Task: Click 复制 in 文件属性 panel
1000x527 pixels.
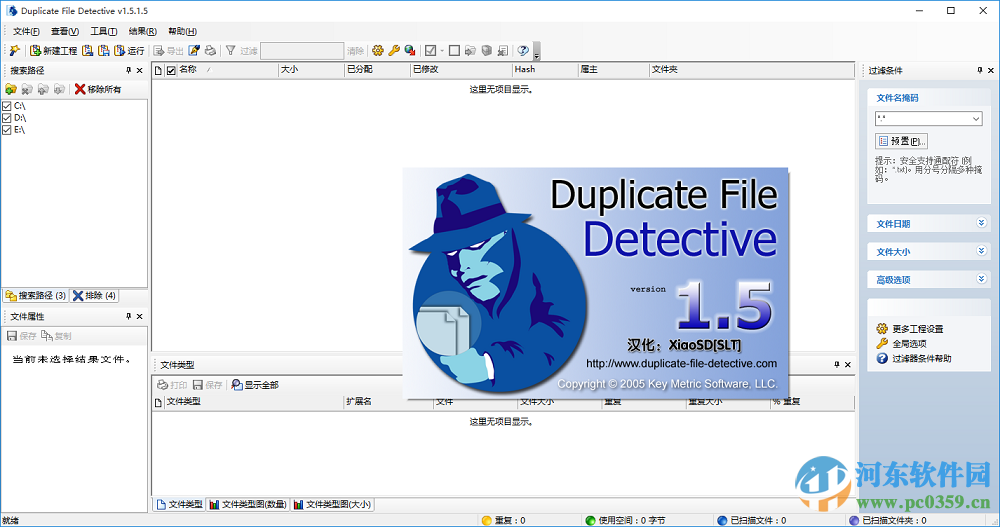Action: [56, 336]
